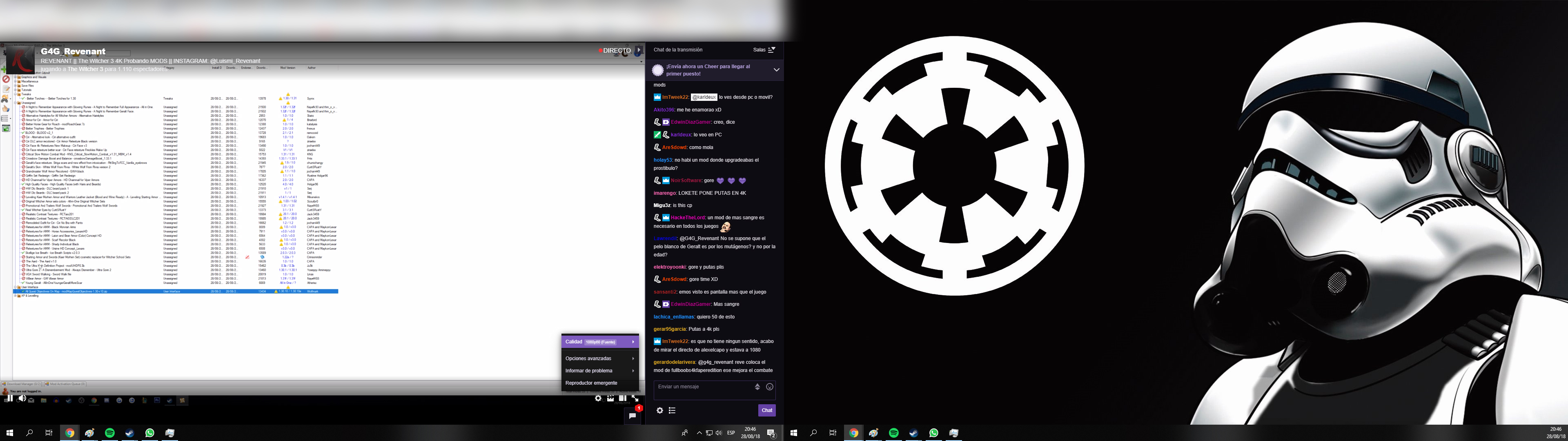Mute the stream with the speaker icon
Viewport: 1568px width, 441px height.
coord(22,399)
